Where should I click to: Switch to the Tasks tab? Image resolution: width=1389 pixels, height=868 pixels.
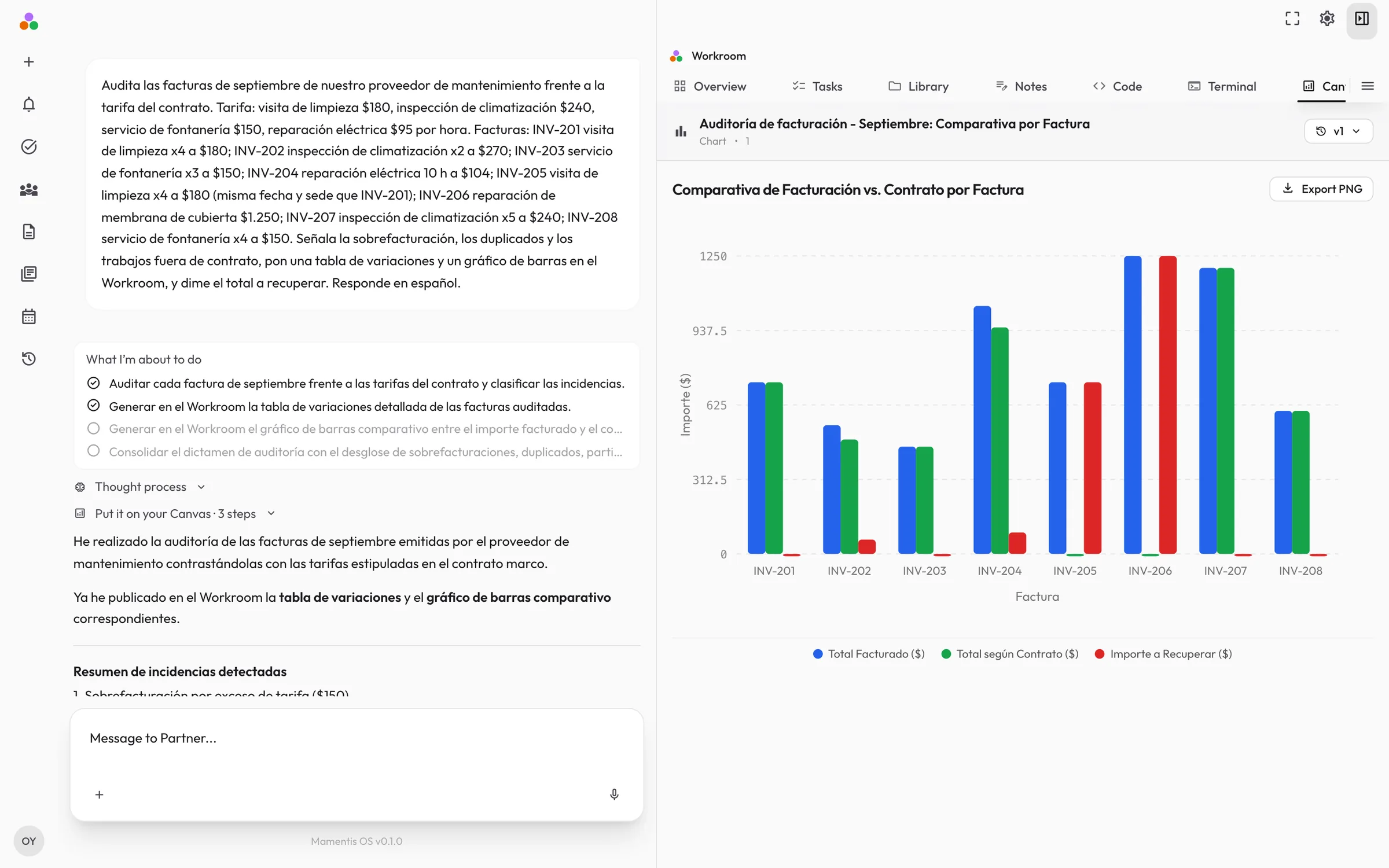click(817, 86)
